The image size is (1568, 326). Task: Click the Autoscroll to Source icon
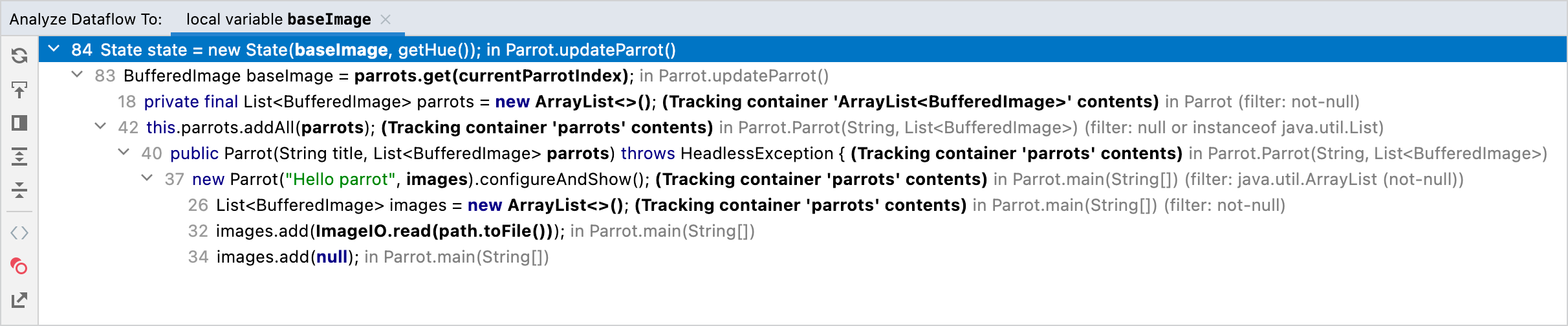pos(19,89)
